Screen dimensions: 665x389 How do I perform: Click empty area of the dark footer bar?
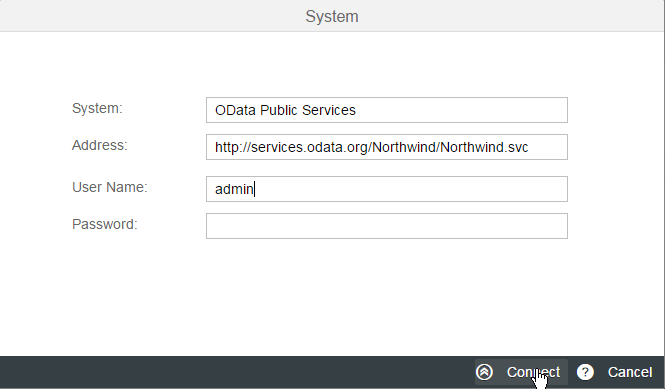[233, 372]
